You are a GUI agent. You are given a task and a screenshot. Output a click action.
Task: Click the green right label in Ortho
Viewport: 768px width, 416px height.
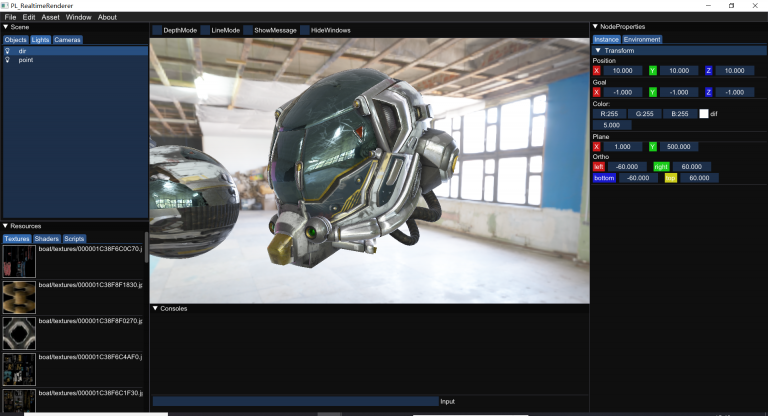pyautogui.click(x=661, y=166)
